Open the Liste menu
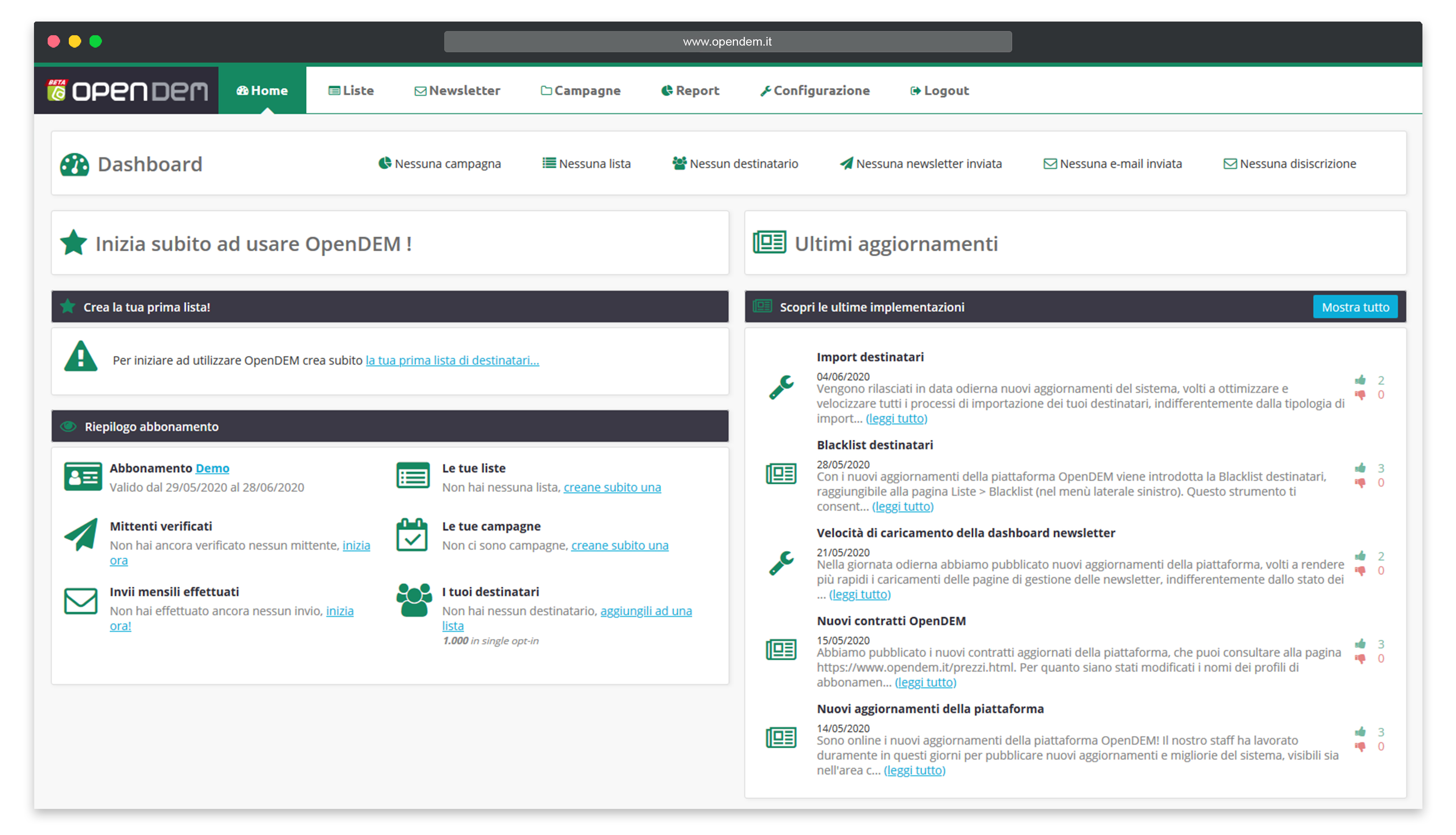Viewport: 1456px width, 835px height. 351,91
